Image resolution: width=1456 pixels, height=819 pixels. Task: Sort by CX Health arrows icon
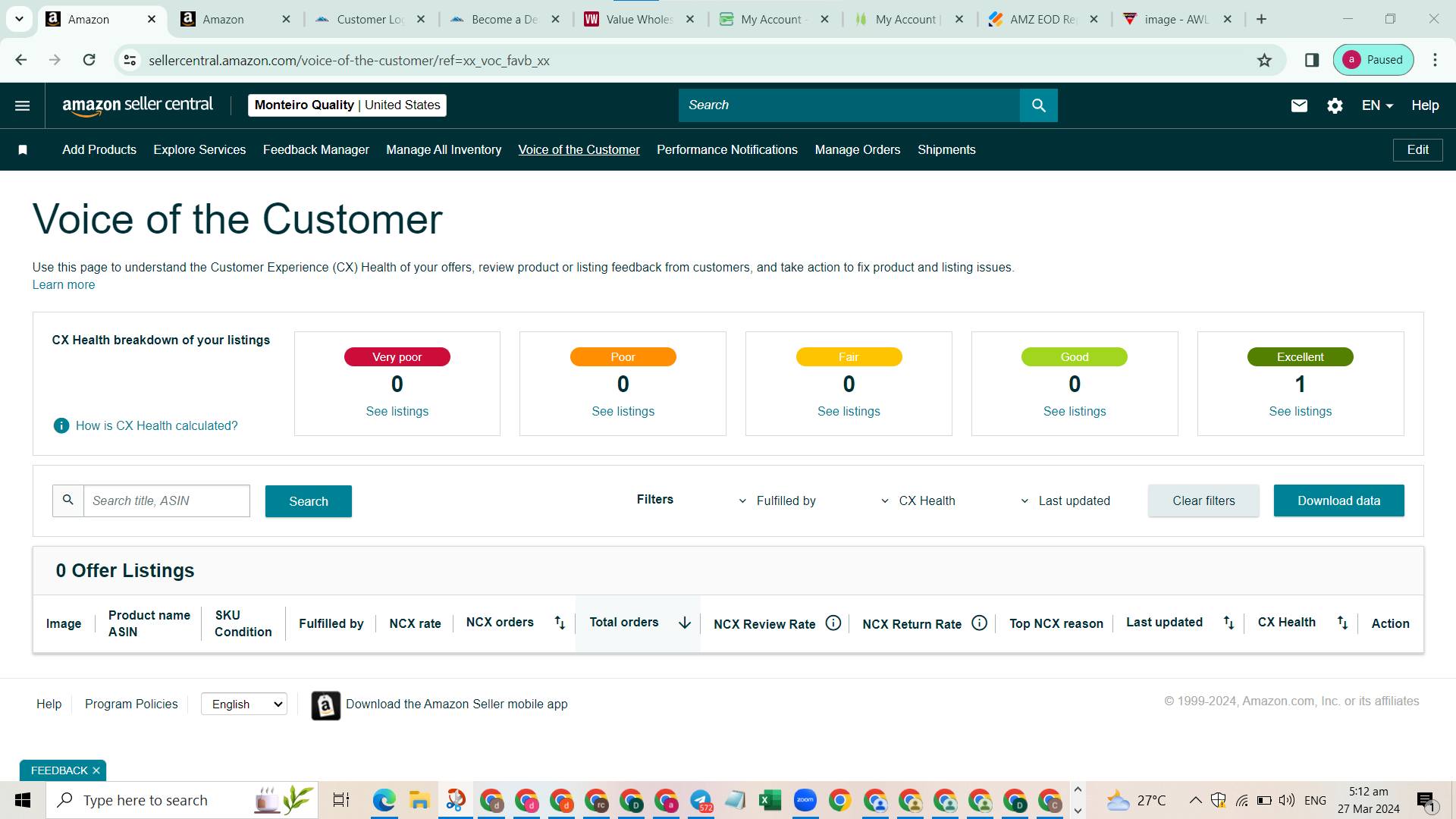(1342, 623)
